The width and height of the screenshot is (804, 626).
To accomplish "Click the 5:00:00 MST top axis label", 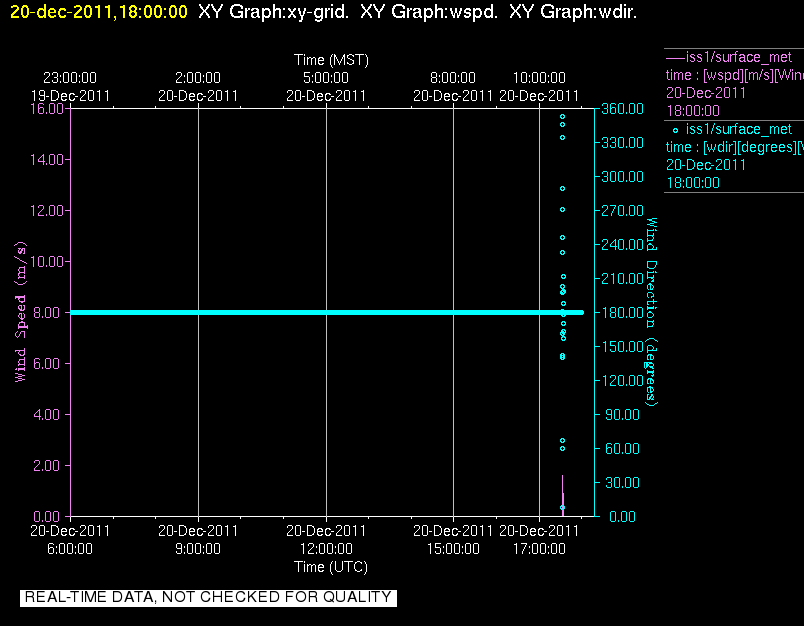I will pyautogui.click(x=326, y=78).
